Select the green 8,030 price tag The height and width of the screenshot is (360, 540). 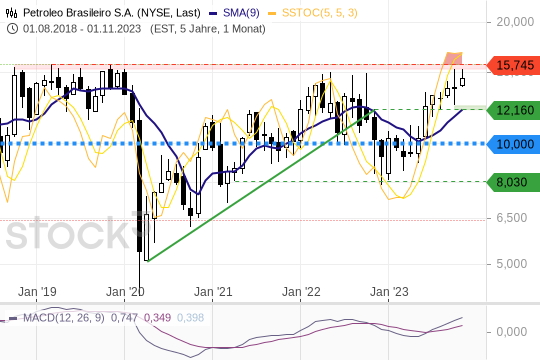pos(513,182)
